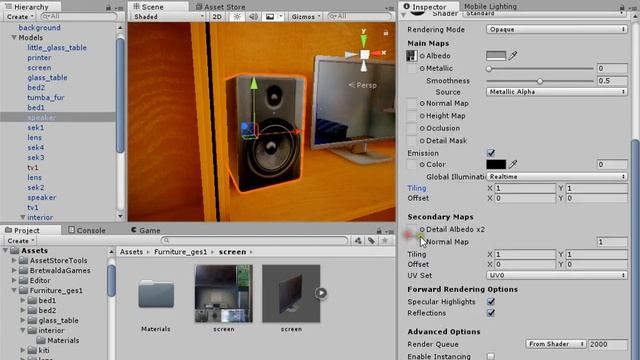Click Detail Mask picker circle
The image size is (640, 360).
coord(422,141)
